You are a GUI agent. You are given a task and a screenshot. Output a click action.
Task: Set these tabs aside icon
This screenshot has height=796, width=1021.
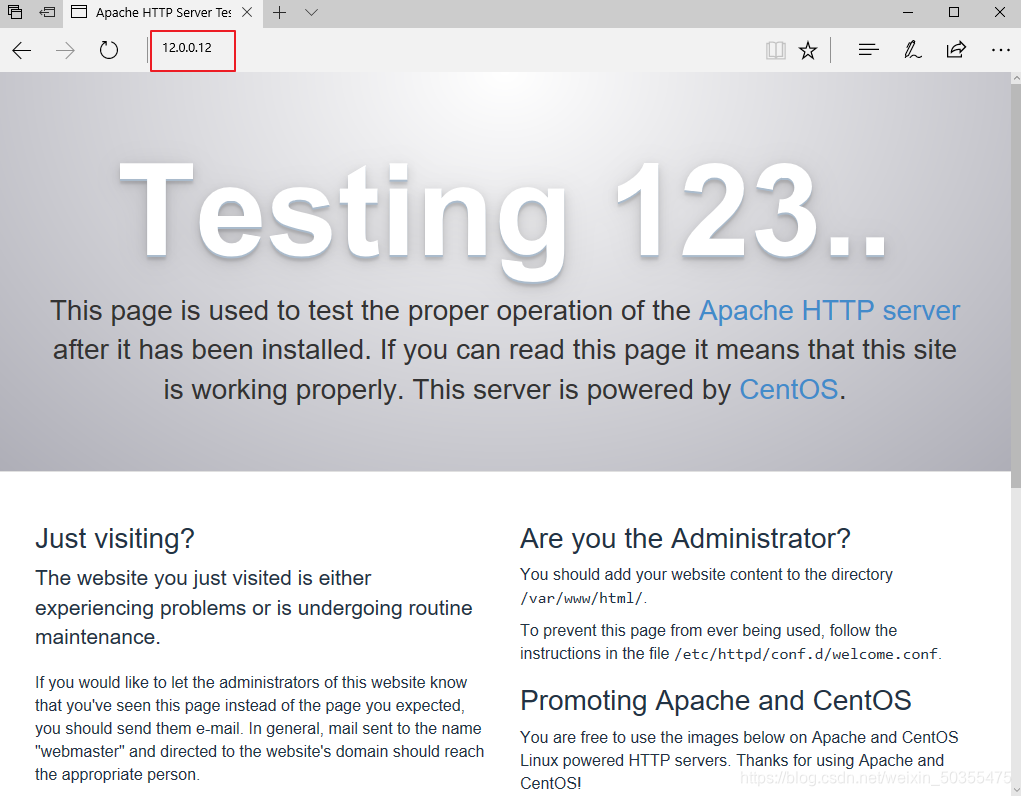coord(47,12)
